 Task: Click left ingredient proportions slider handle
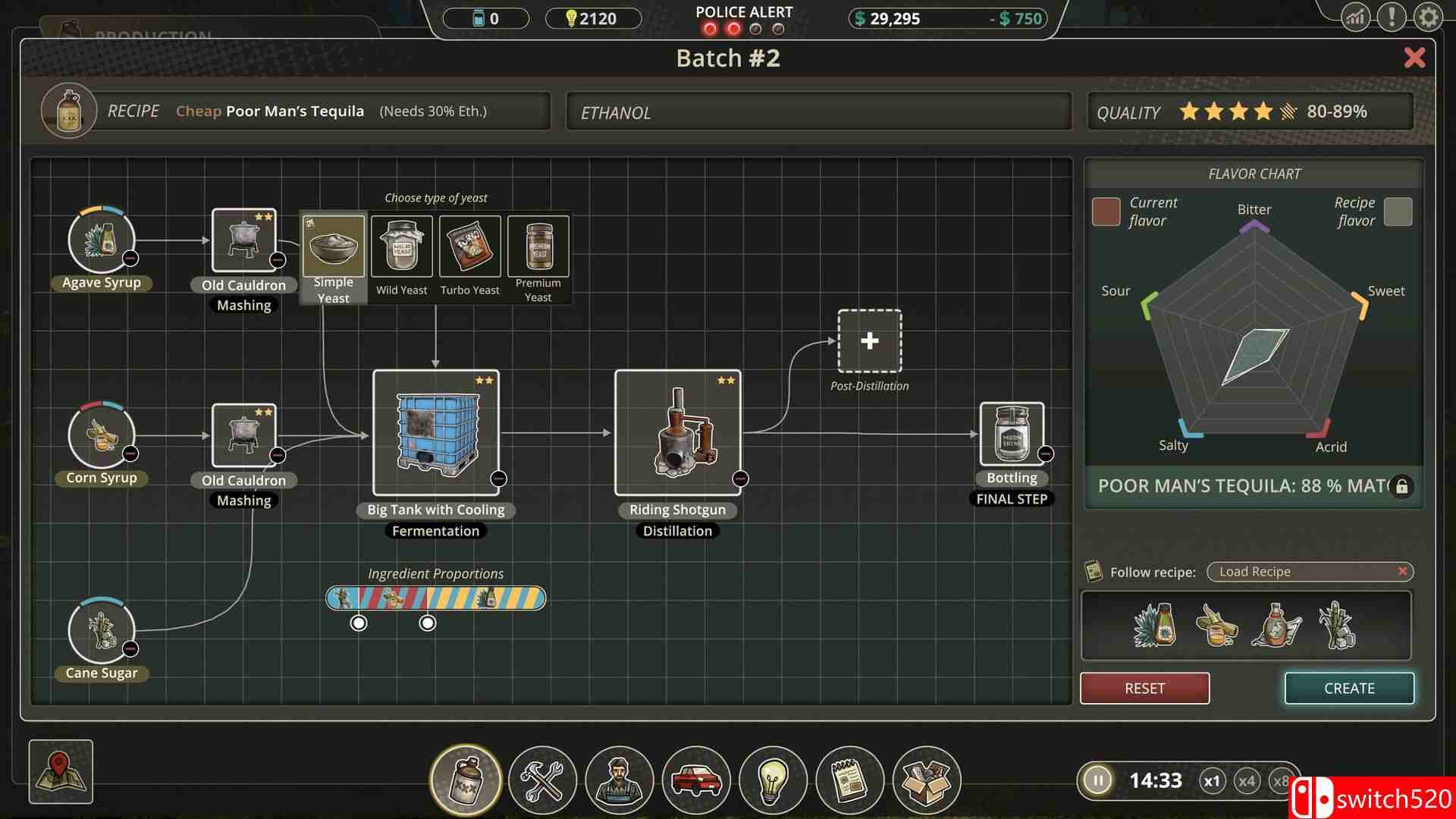359,623
